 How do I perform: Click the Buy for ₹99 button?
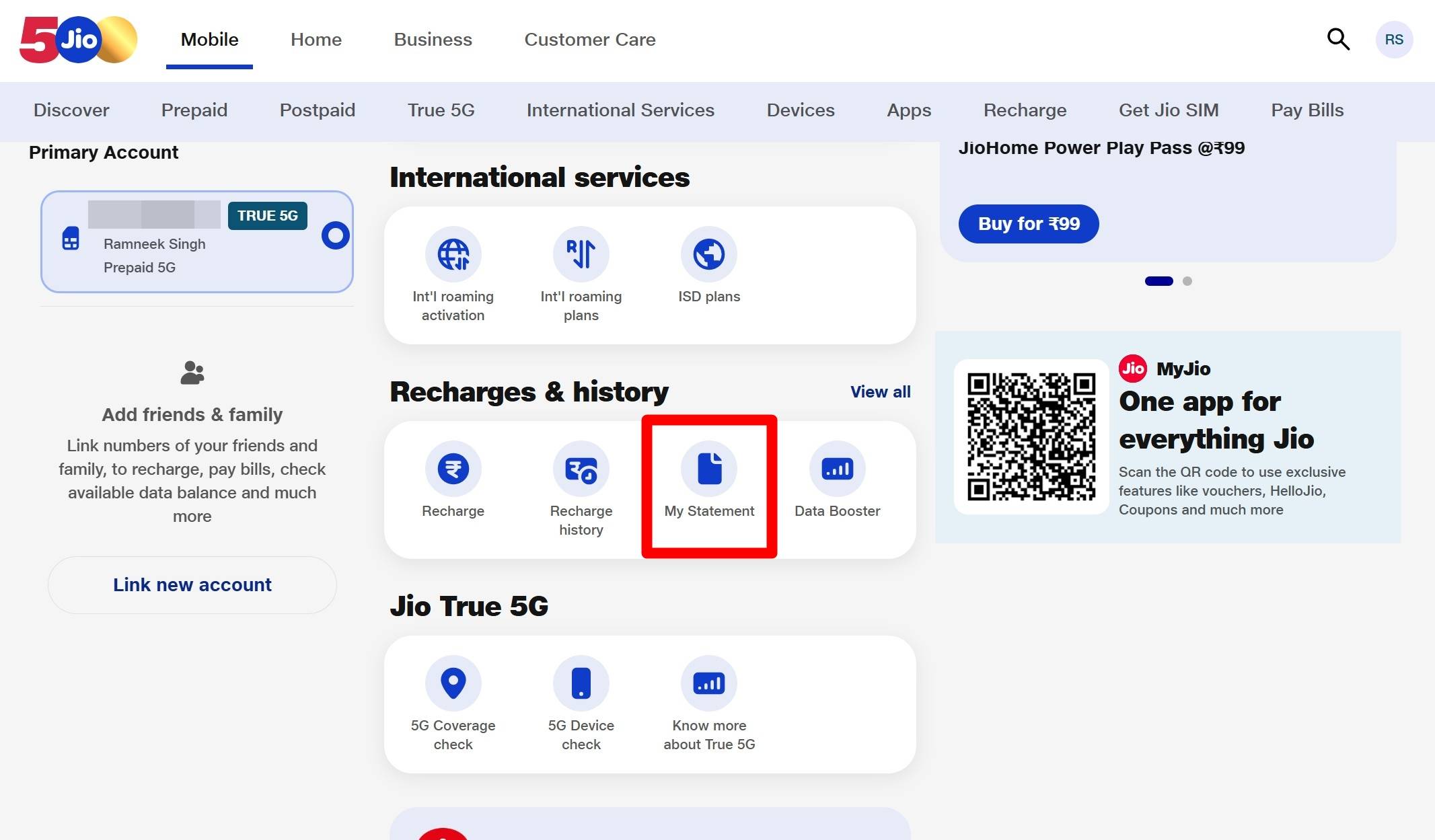1029,224
